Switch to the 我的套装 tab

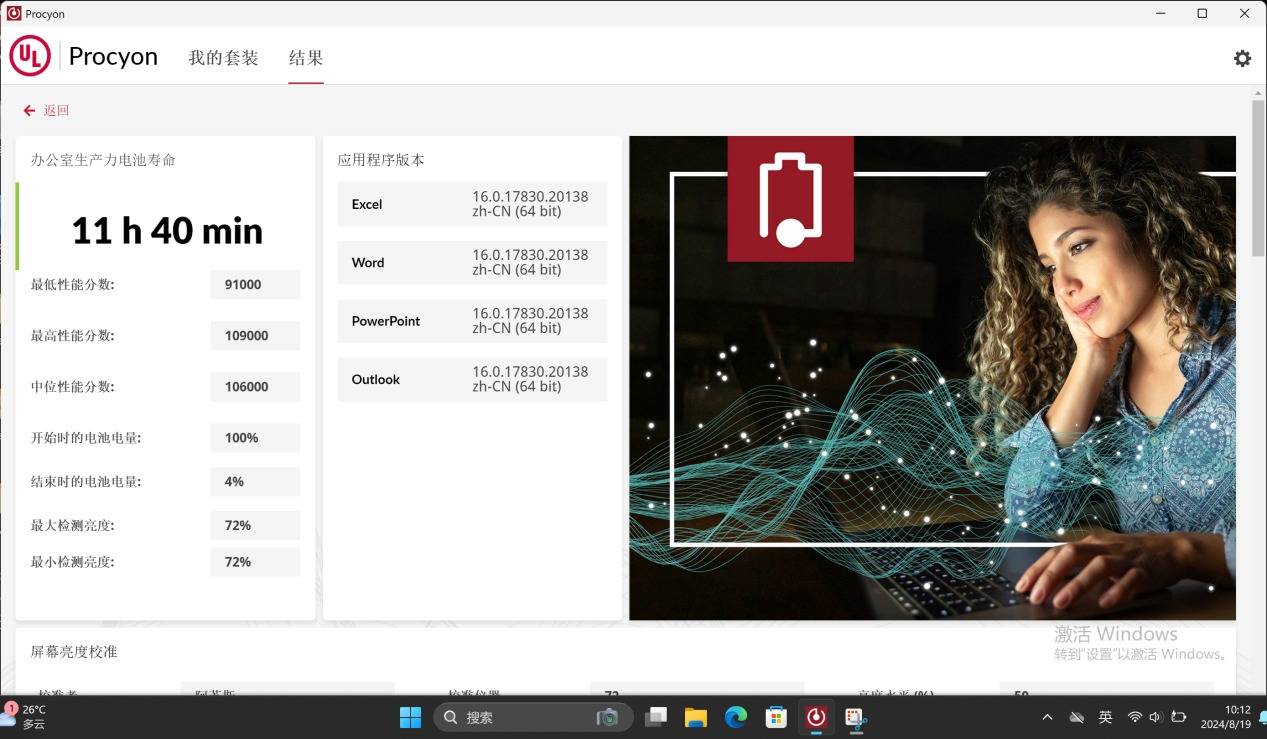pyautogui.click(x=223, y=58)
